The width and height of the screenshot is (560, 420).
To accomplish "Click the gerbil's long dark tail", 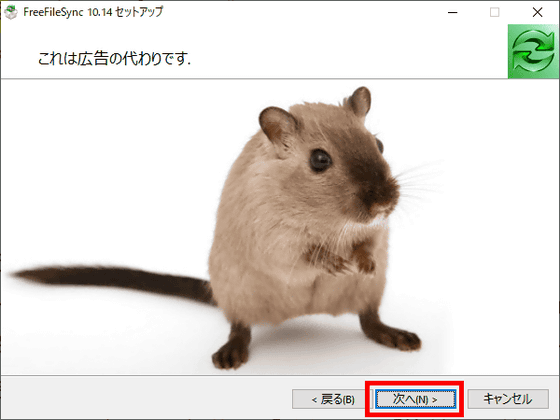I will pyautogui.click(x=112, y=282).
